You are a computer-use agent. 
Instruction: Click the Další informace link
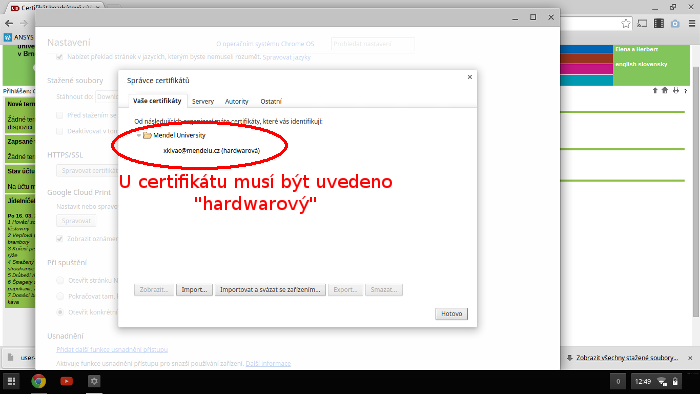[x=268, y=364]
